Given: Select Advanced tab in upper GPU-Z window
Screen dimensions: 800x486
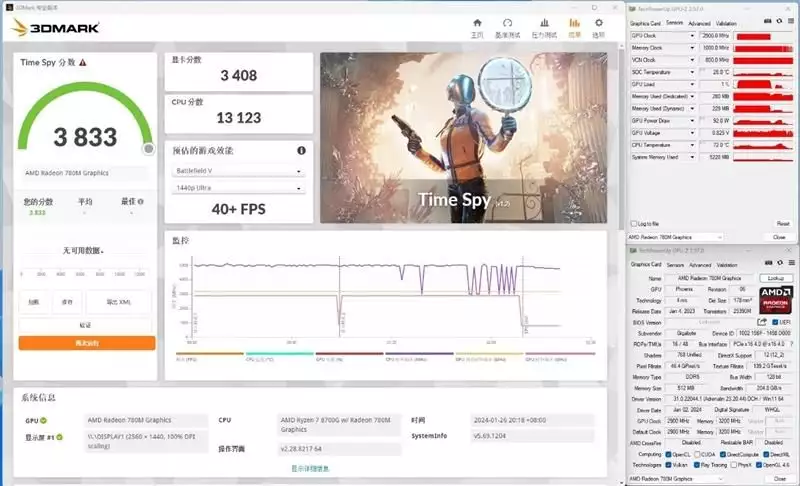Looking at the screenshot, I should click(x=699, y=23).
